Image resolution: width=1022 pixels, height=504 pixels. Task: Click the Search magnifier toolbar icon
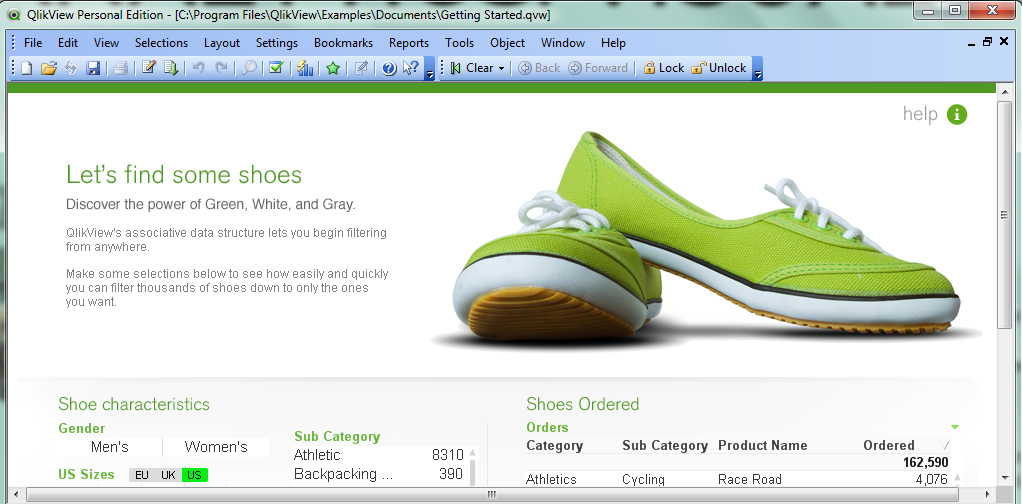pos(249,68)
